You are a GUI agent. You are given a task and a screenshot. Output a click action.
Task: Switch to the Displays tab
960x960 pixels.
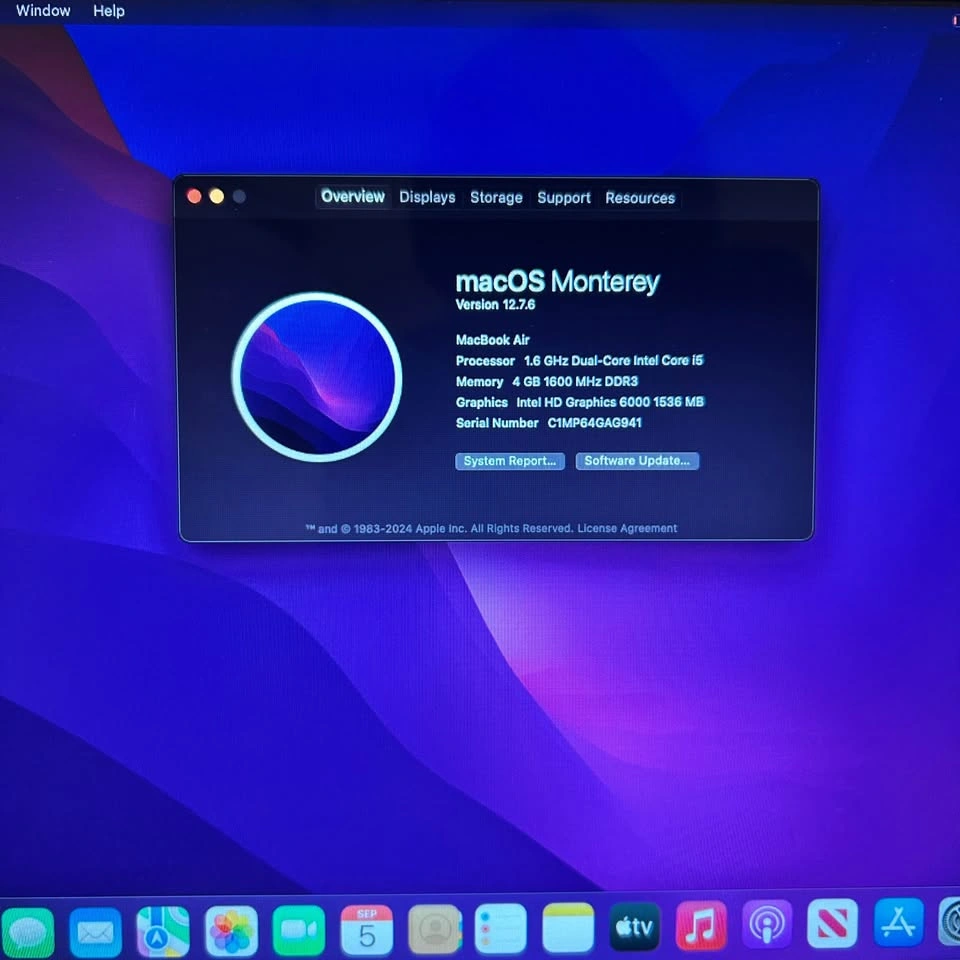click(x=427, y=197)
